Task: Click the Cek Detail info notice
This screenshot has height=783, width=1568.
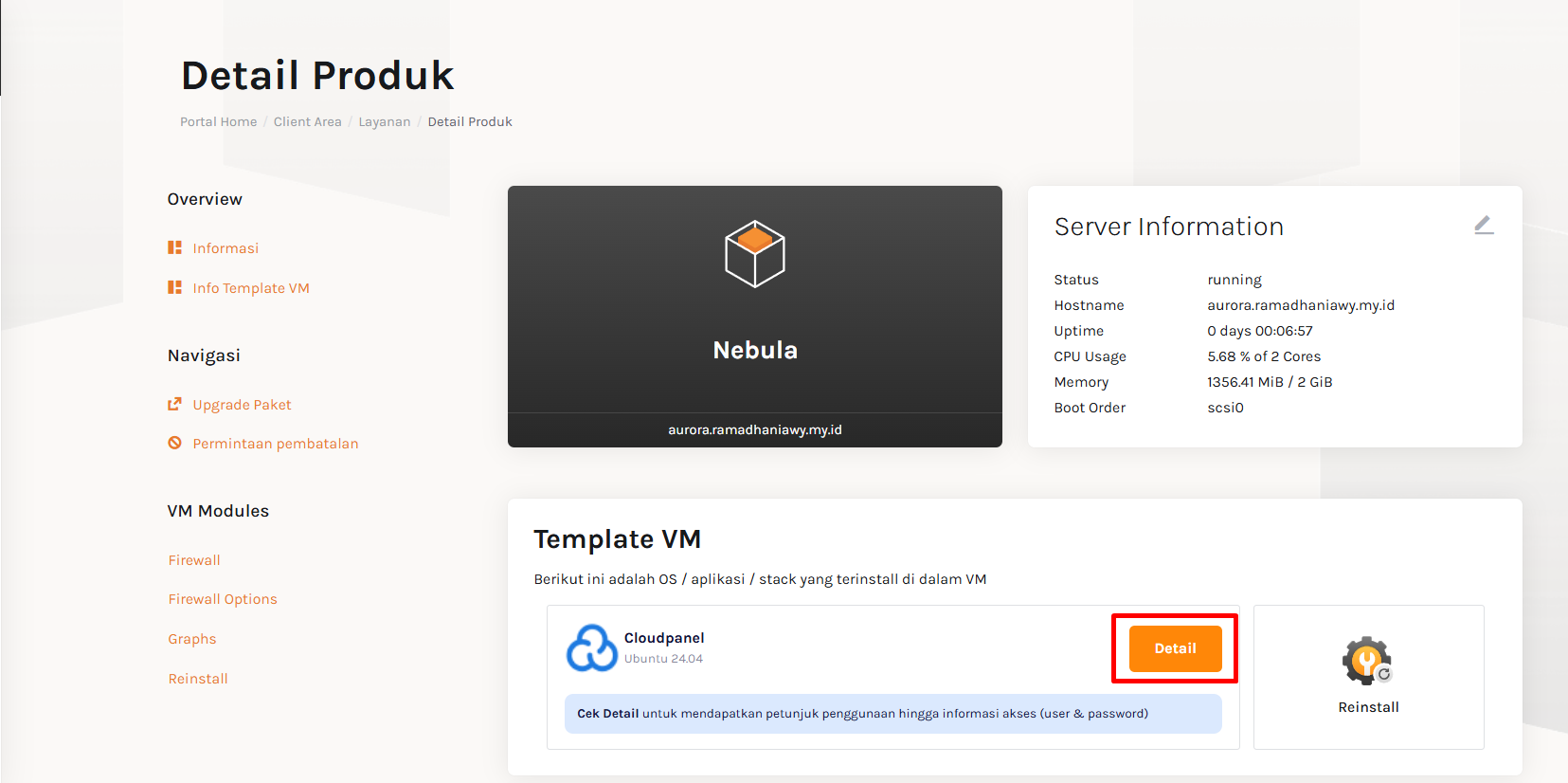Action: coord(893,714)
